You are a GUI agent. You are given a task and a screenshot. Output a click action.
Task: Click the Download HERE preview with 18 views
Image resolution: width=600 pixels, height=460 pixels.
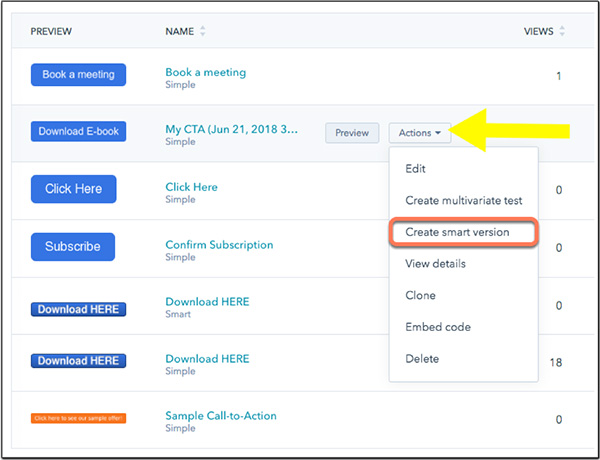coord(78,361)
